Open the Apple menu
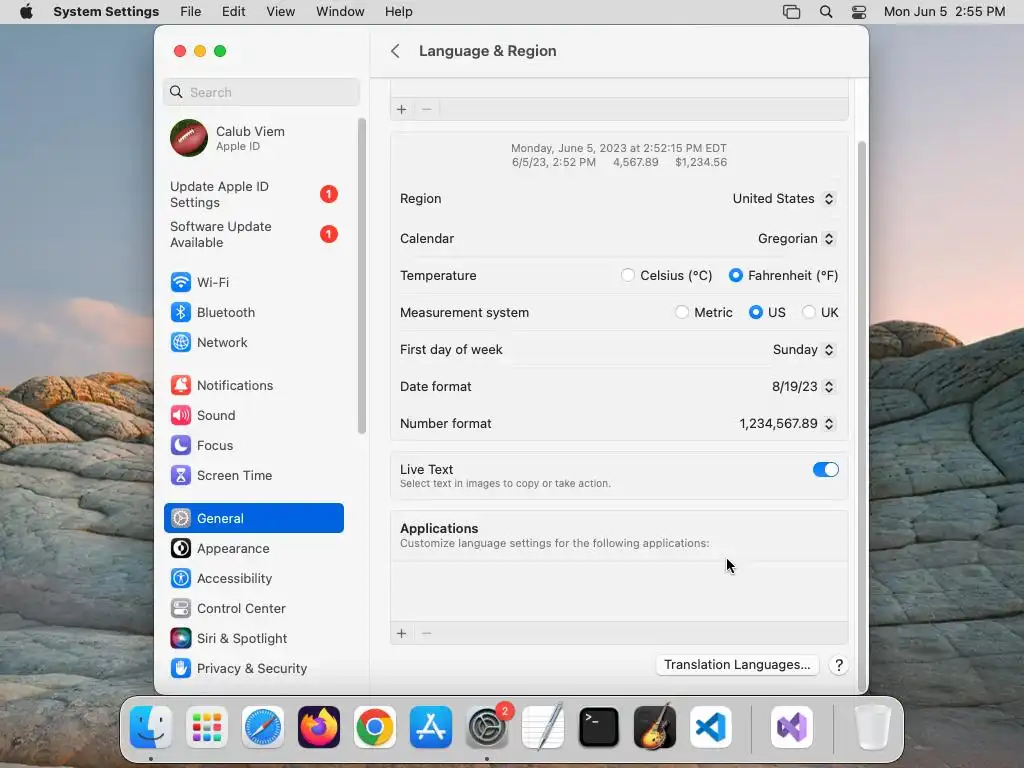1024x768 pixels. tap(26, 12)
